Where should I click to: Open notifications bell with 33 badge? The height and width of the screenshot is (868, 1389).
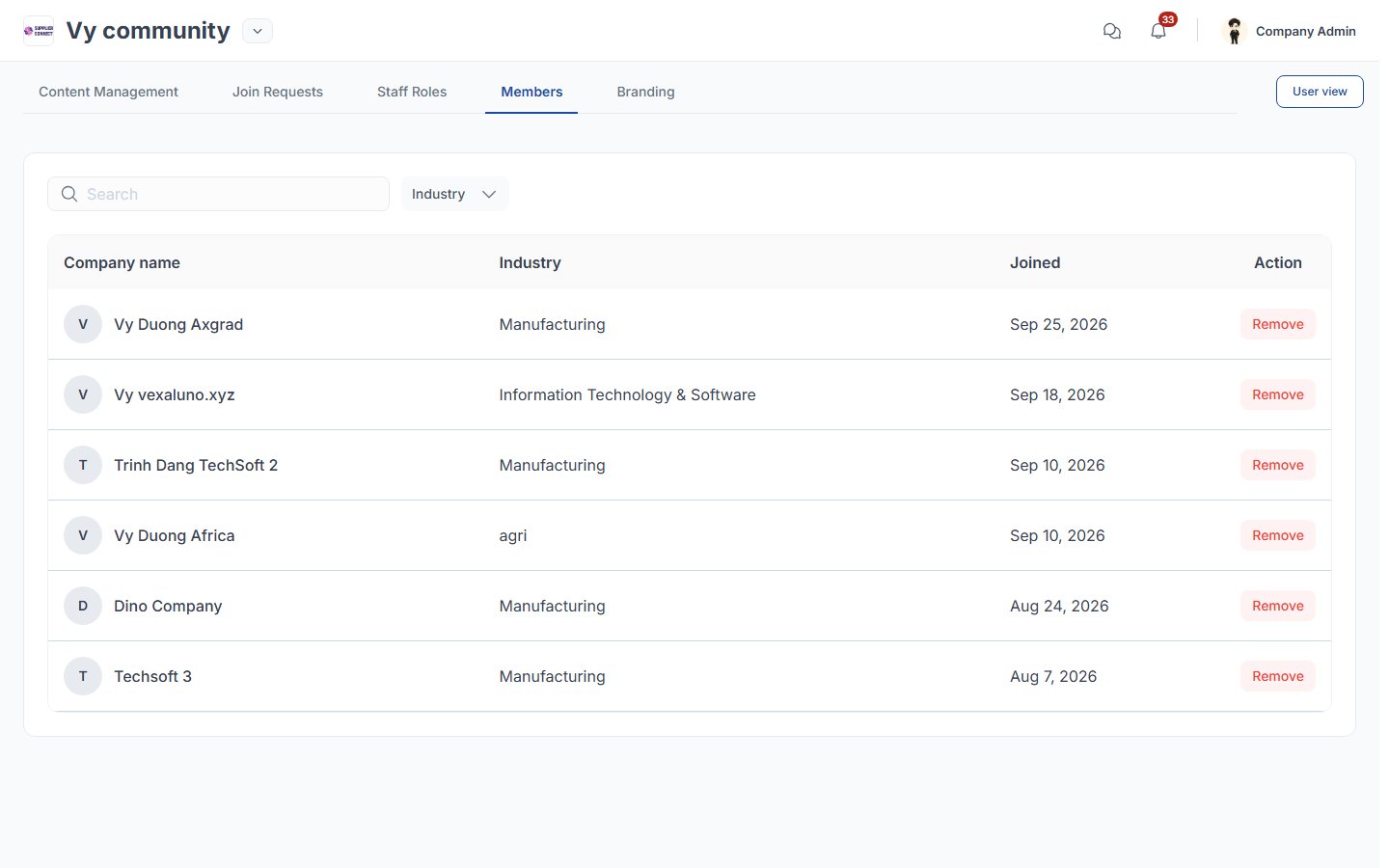(x=1158, y=31)
